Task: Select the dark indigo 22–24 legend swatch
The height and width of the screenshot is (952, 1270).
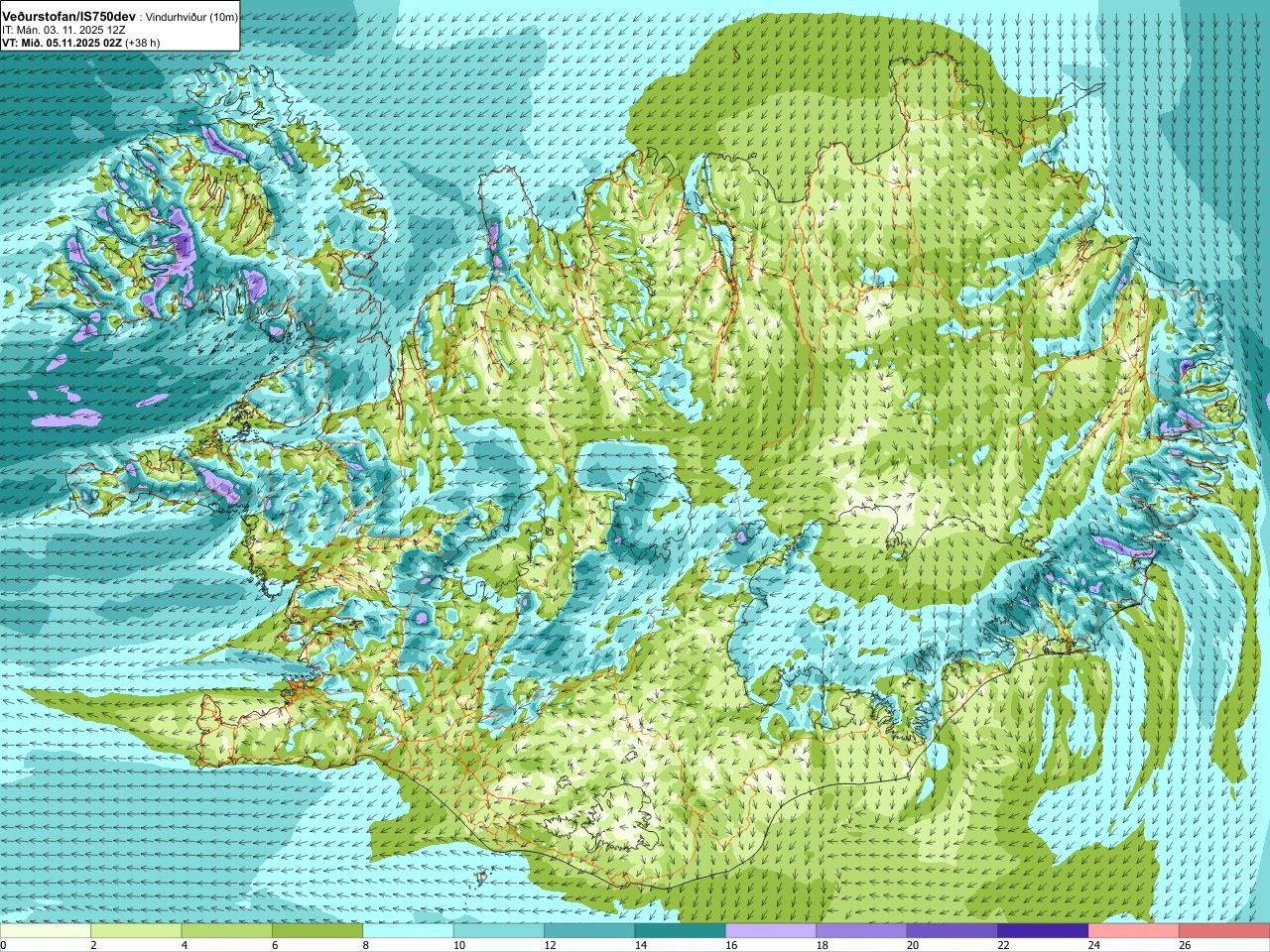Action: click(1044, 930)
